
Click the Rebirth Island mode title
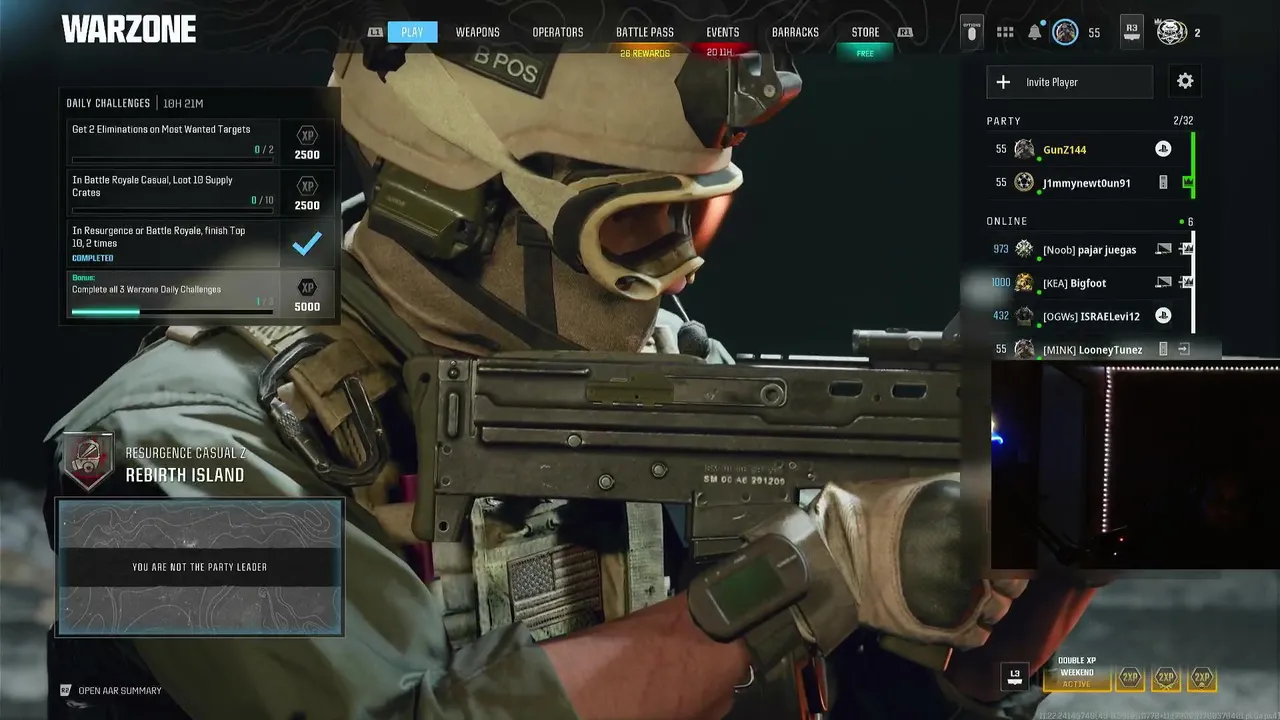click(185, 475)
